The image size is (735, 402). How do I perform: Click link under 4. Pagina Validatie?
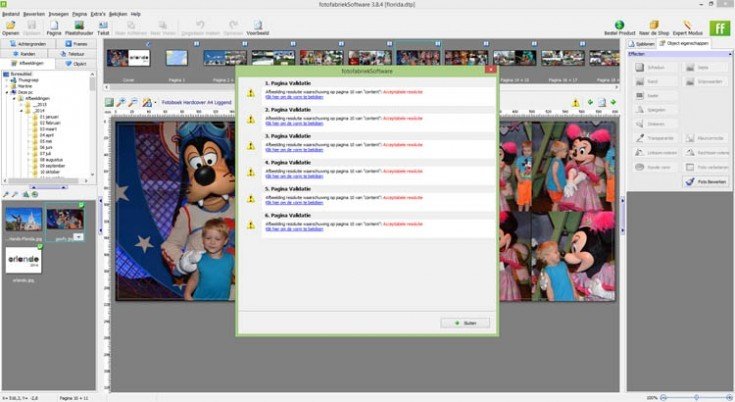(x=294, y=176)
